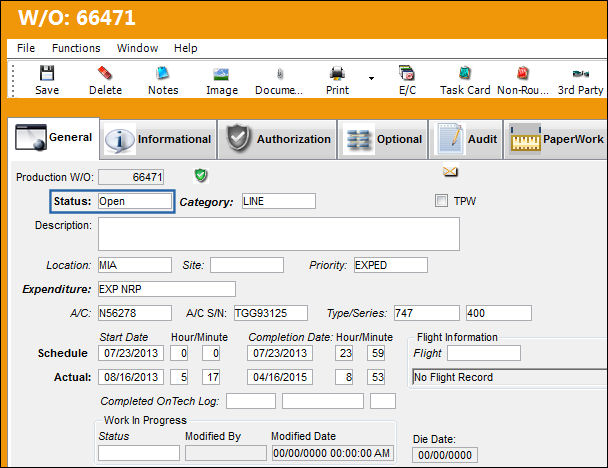
Task: Click the Image toolbar icon
Action: (221, 74)
